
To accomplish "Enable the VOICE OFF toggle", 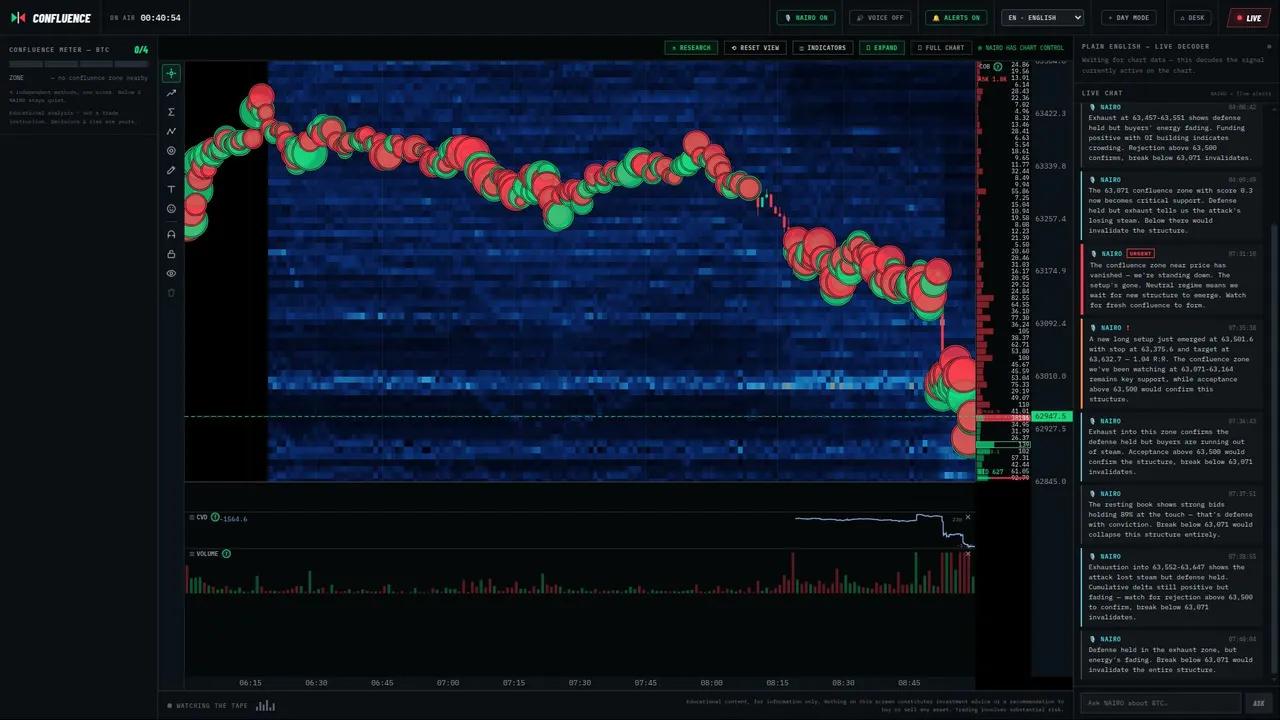I will 880,18.
